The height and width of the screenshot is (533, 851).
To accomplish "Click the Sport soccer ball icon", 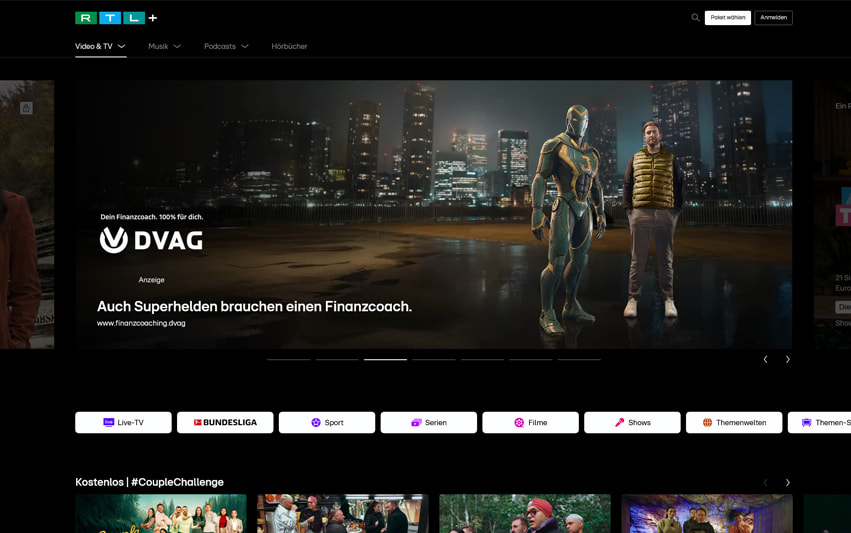I will [x=316, y=422].
